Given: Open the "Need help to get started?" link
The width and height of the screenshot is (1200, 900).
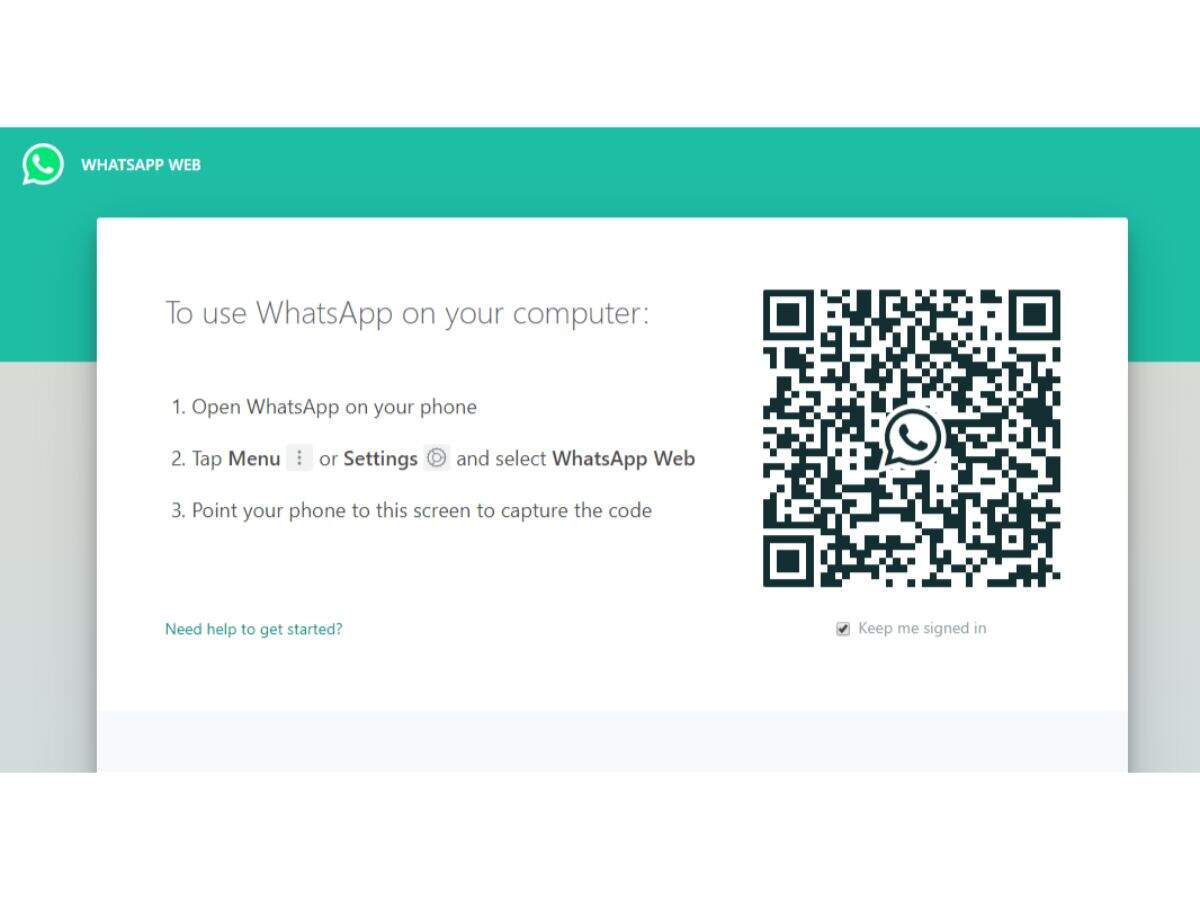Looking at the screenshot, I should tap(254, 629).
